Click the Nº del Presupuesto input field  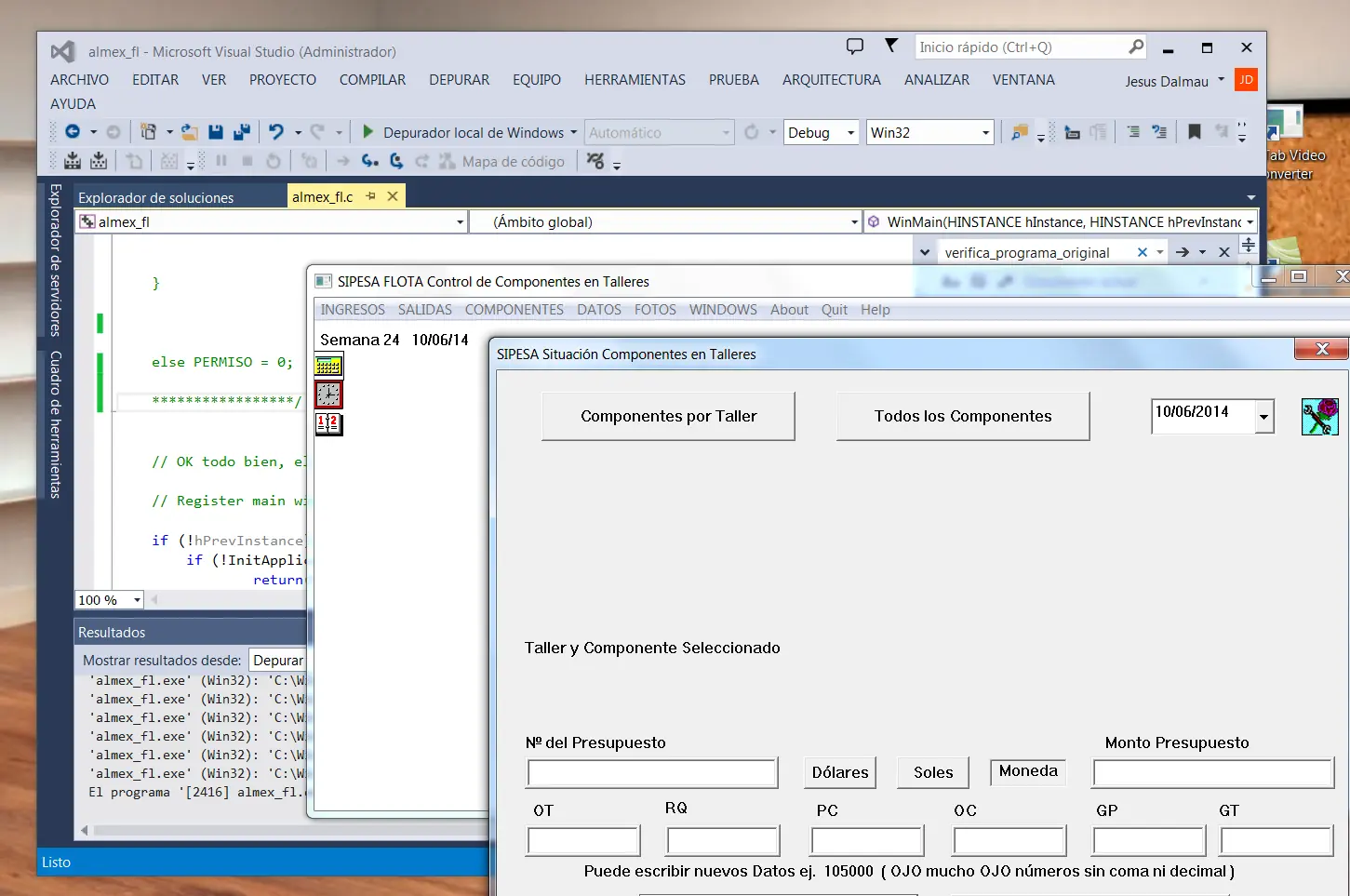point(652,773)
